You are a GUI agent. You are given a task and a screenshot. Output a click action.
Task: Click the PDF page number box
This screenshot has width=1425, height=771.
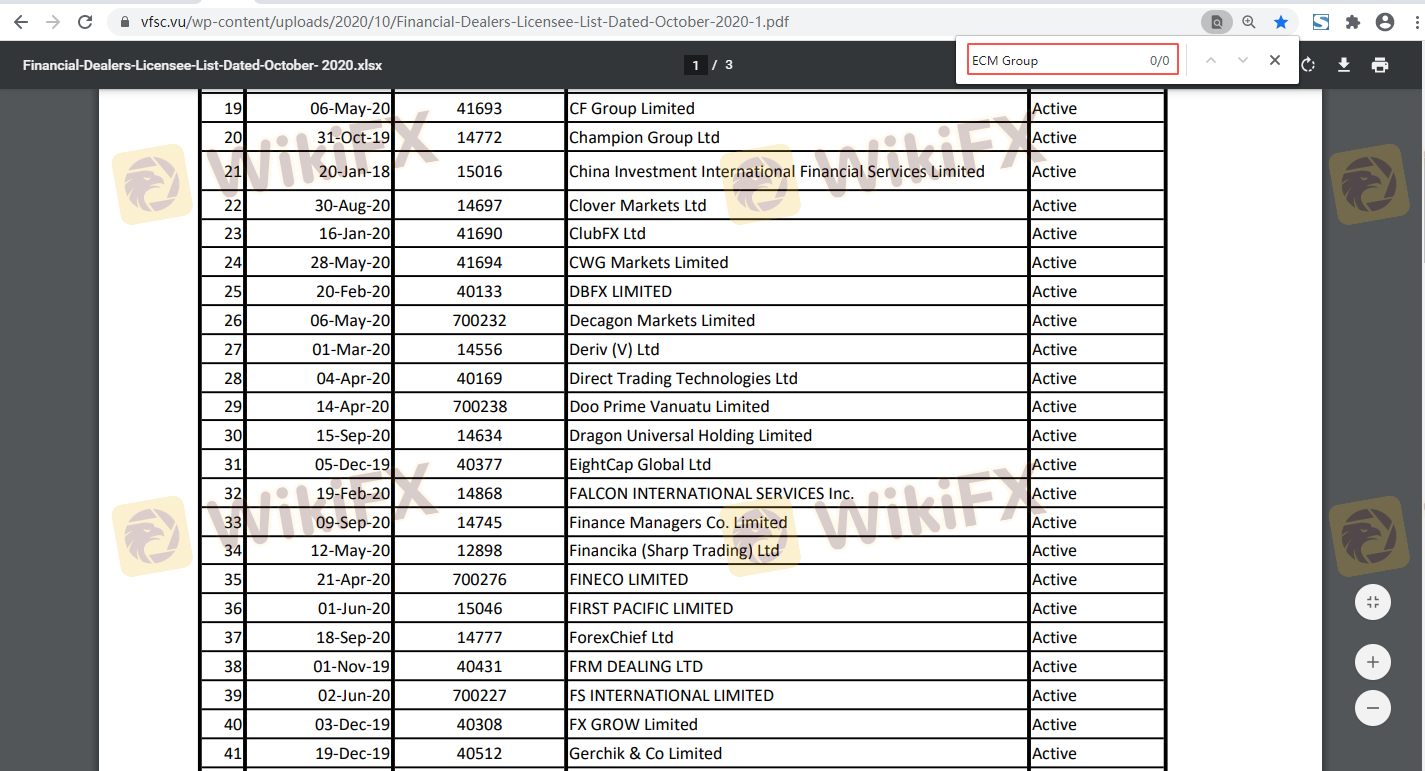(x=695, y=65)
